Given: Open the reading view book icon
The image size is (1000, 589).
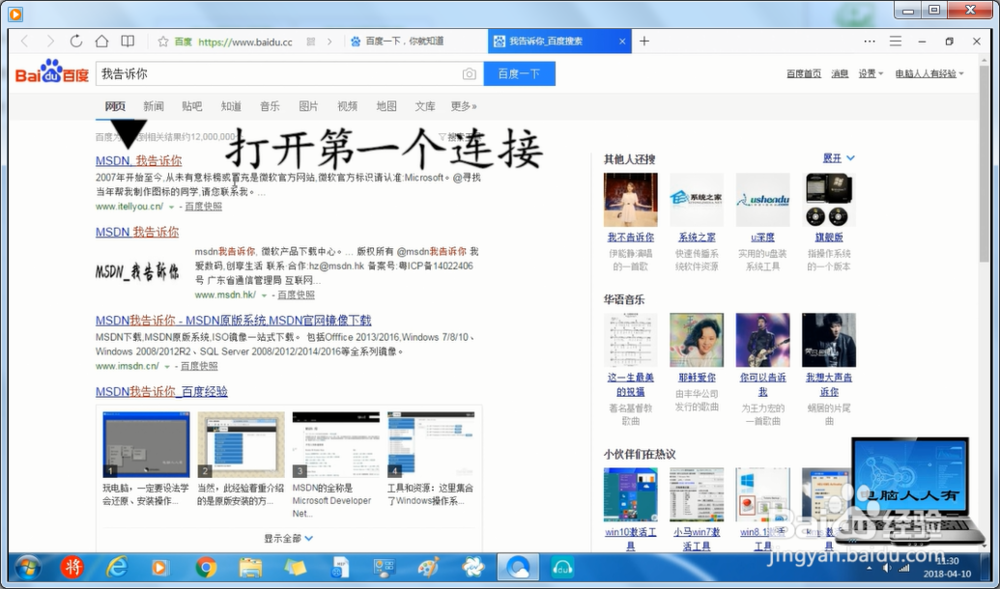Looking at the screenshot, I should tap(128, 41).
